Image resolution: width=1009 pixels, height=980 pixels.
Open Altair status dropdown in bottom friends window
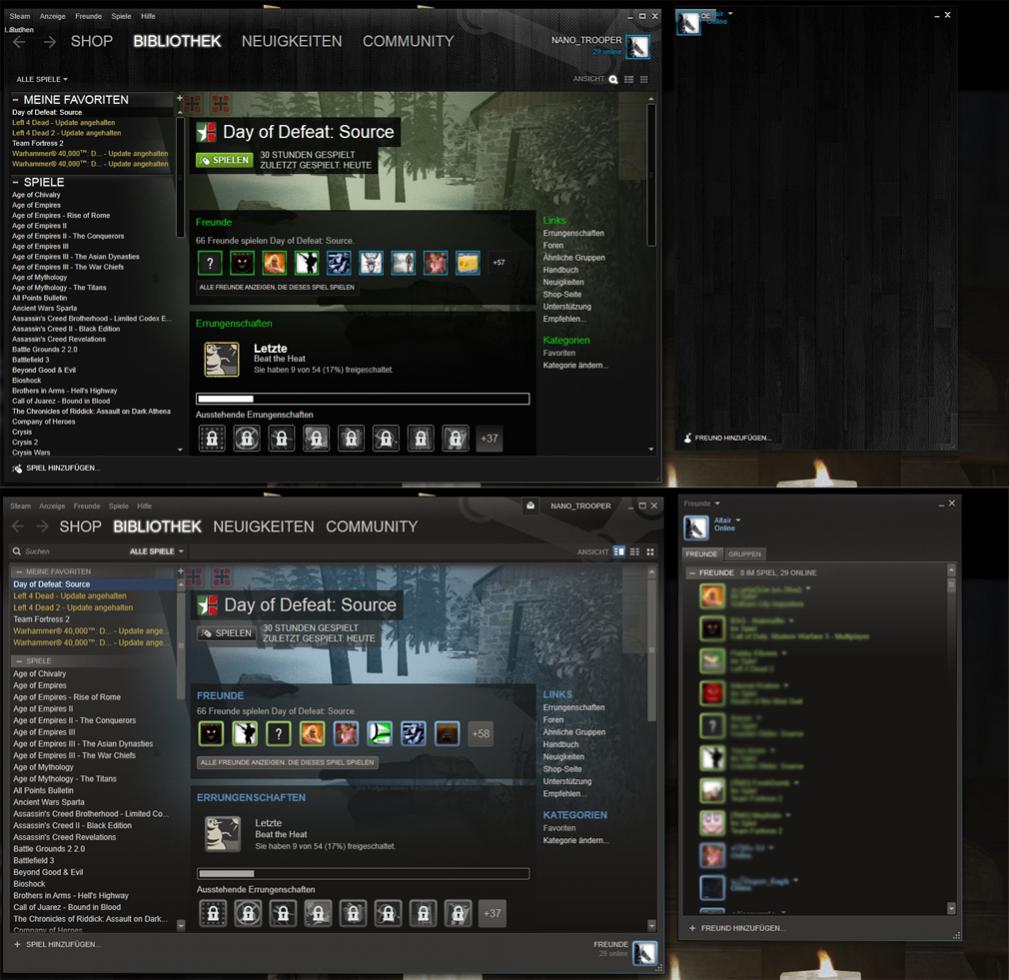click(x=738, y=520)
